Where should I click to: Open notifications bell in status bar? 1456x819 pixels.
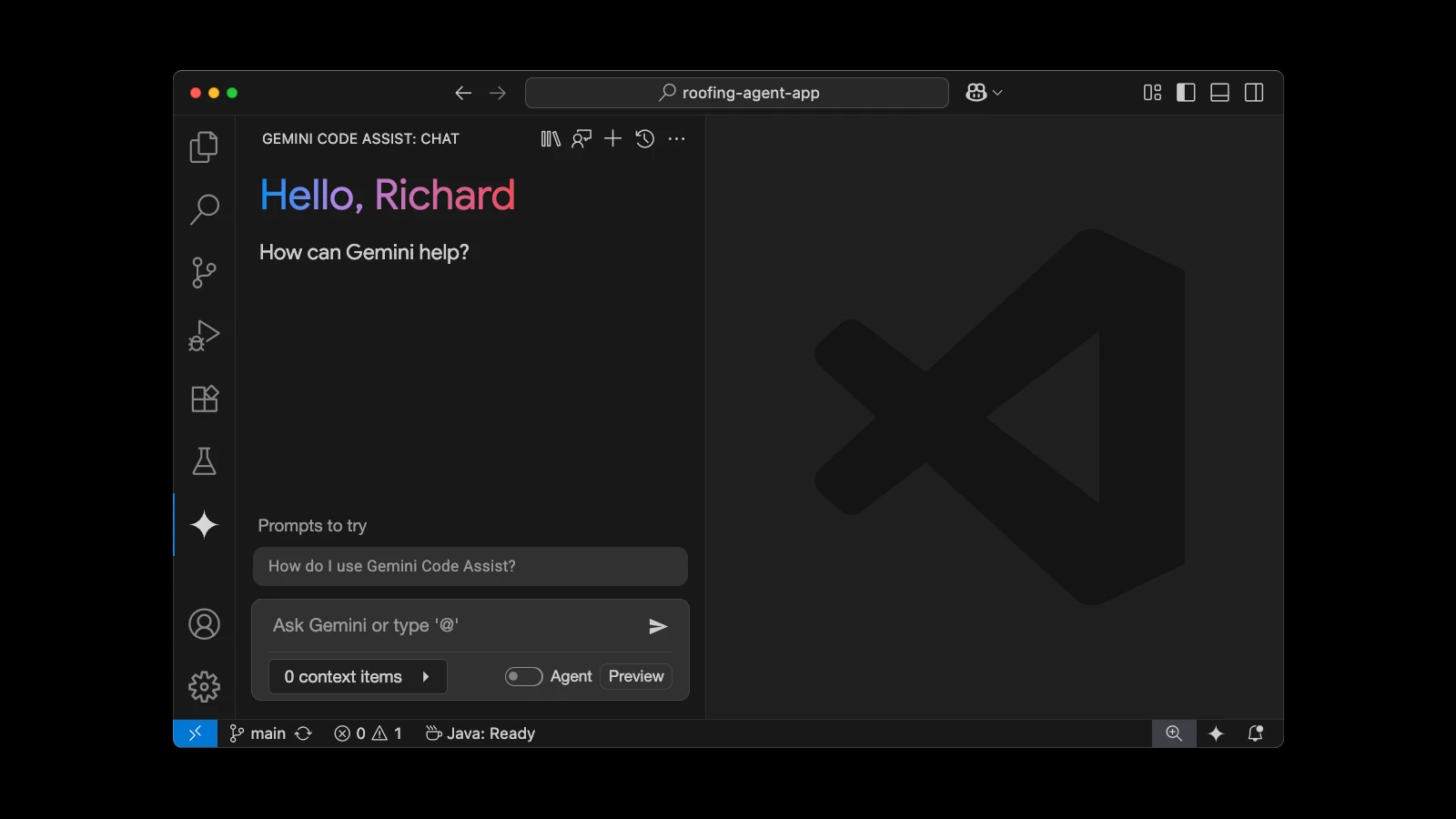(x=1256, y=733)
